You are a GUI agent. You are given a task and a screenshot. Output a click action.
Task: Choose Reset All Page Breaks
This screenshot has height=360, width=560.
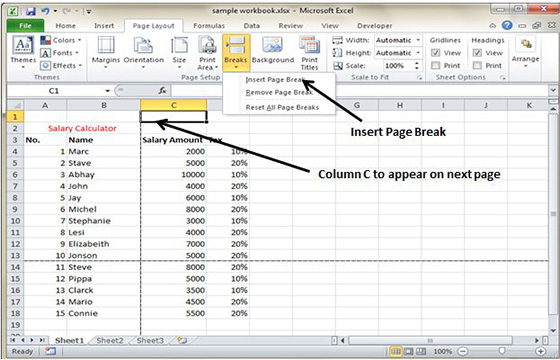279,107
